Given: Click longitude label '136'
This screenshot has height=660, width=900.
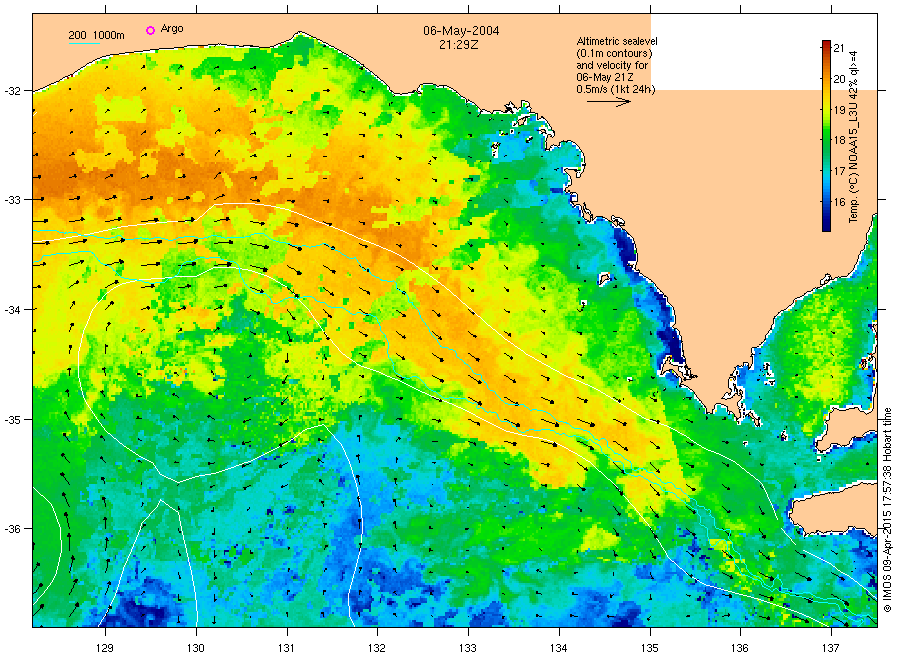Looking at the screenshot, I should (740, 648).
